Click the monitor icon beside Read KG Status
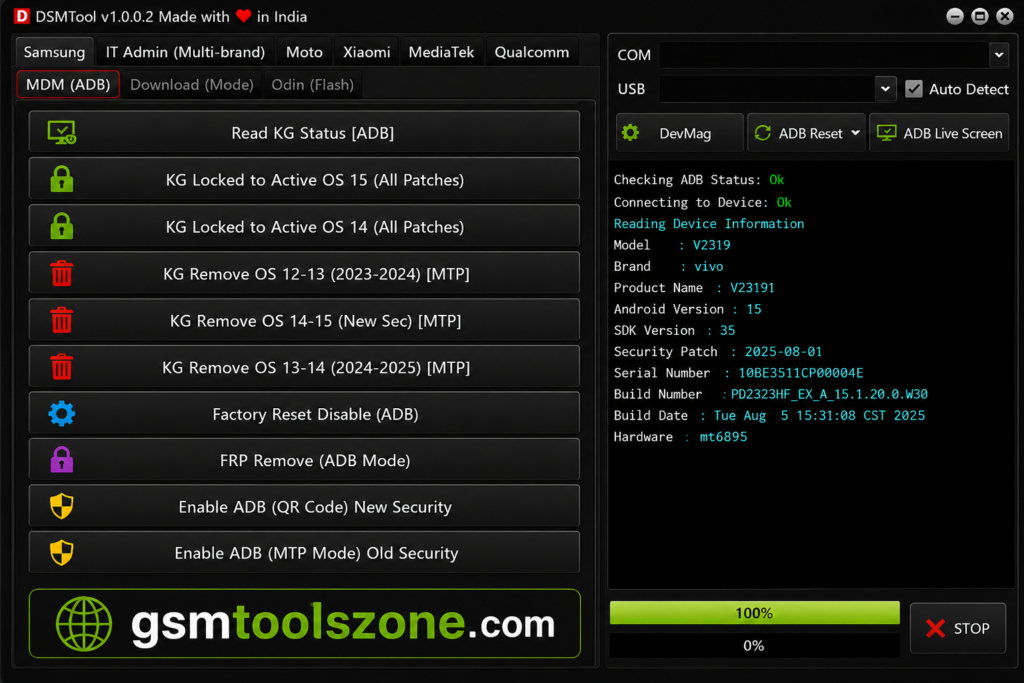 point(61,133)
